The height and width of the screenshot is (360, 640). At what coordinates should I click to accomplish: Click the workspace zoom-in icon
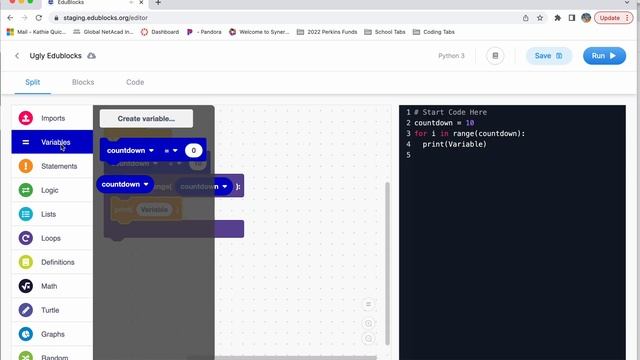368,323
